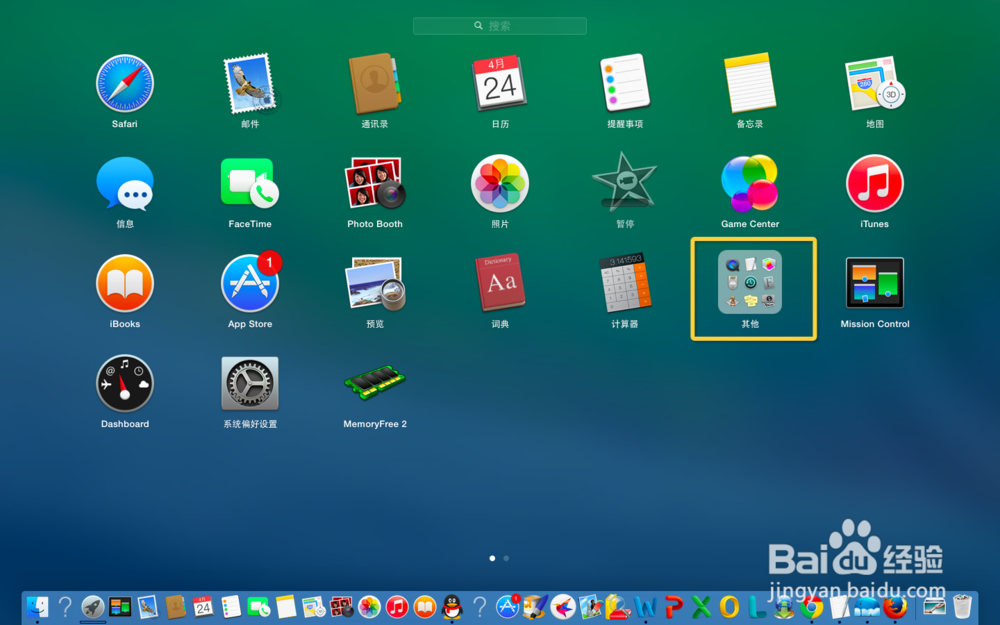Image resolution: width=1000 pixels, height=625 pixels.
Task: Click the iTunes icon in the Dock
Action: (397, 607)
